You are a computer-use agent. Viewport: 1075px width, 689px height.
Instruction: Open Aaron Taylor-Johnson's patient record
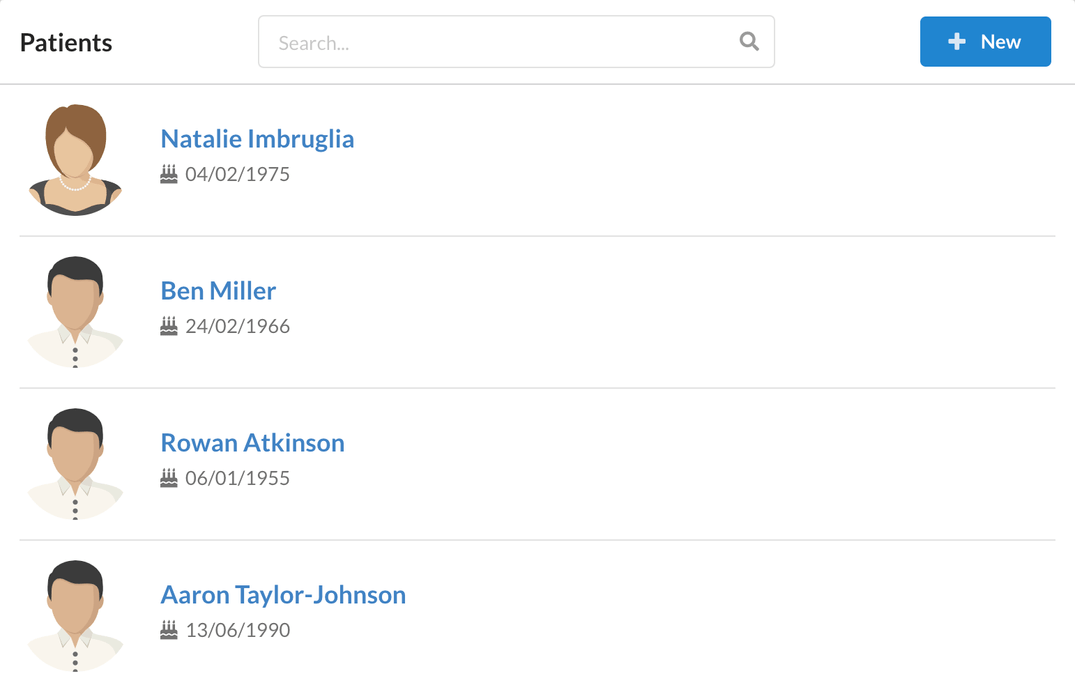click(283, 595)
